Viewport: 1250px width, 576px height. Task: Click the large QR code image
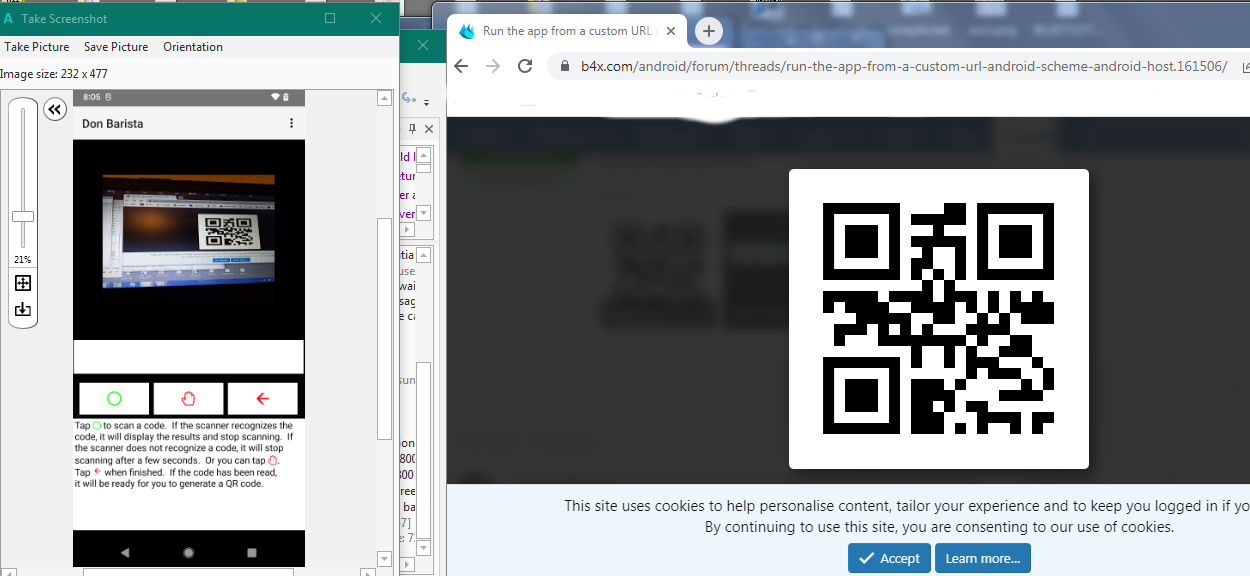938,319
